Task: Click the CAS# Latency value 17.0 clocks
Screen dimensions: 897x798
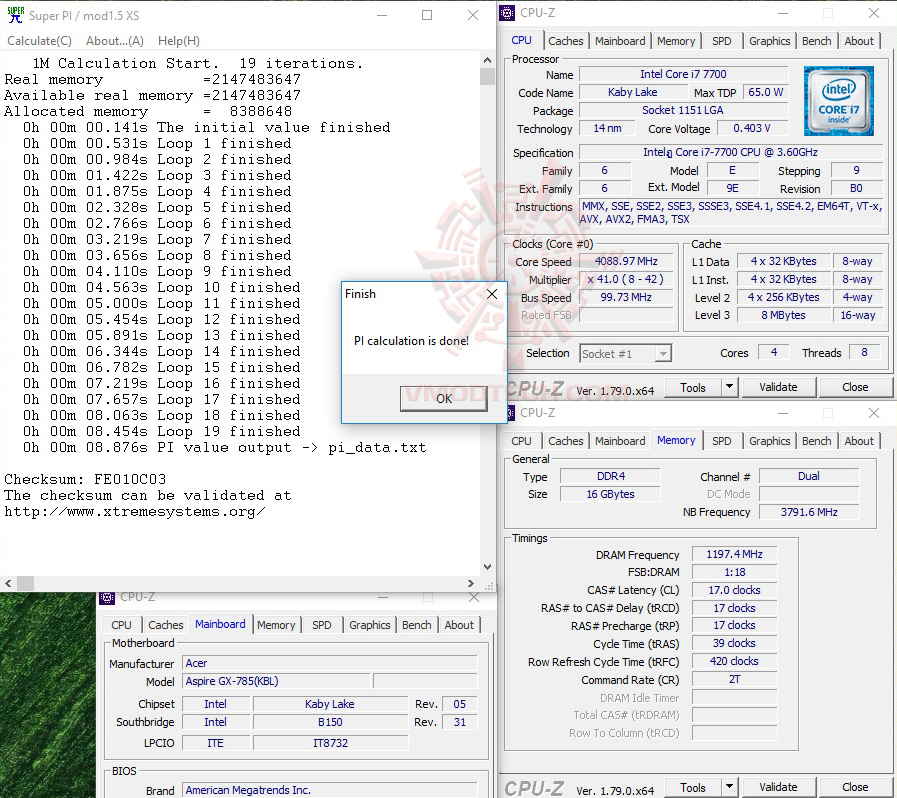Action: pyautogui.click(x=734, y=590)
